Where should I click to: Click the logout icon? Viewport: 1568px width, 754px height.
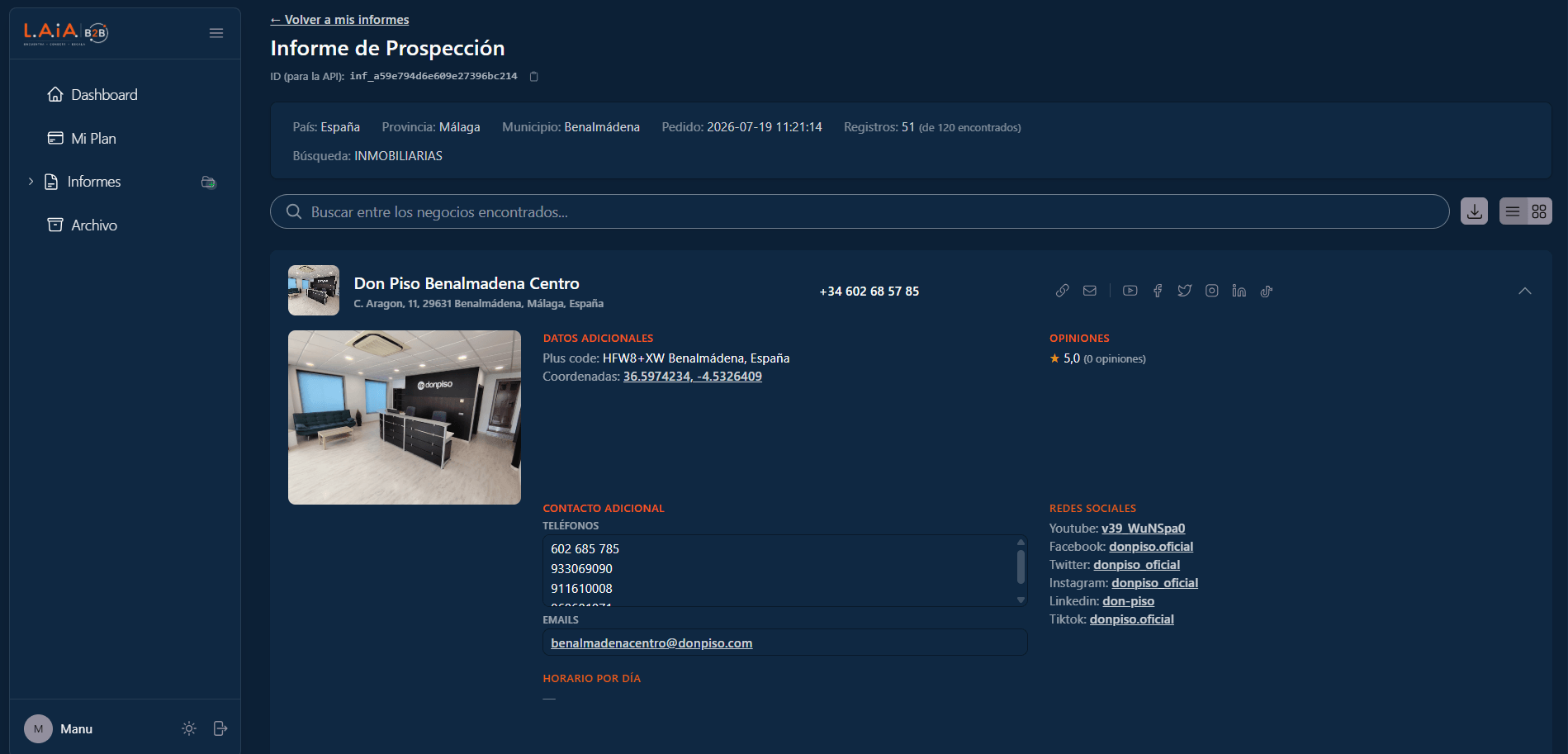(x=220, y=728)
